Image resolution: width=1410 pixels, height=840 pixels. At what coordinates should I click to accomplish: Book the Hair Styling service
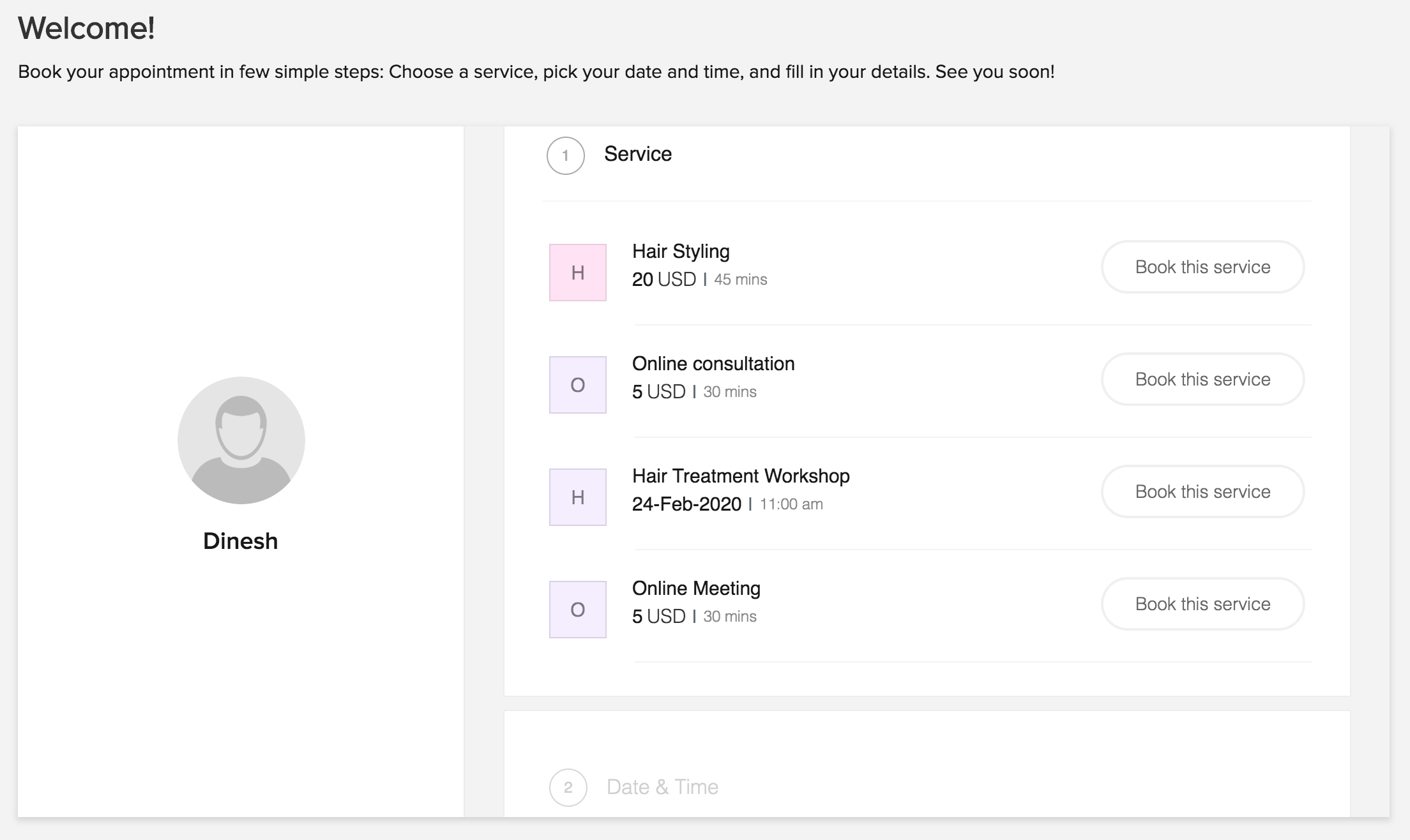1202,267
